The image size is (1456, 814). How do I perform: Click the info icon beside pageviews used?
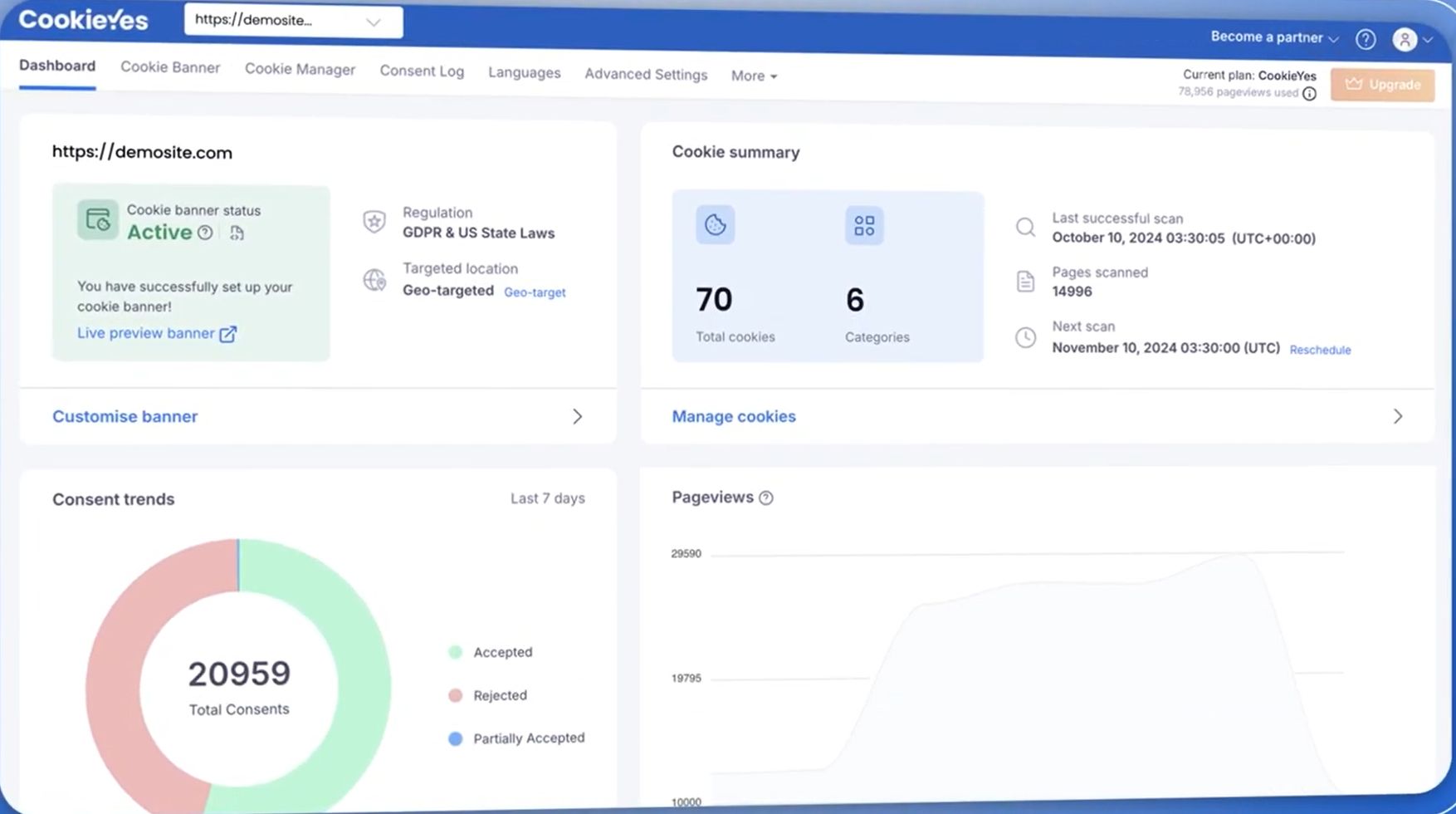coord(1311,93)
